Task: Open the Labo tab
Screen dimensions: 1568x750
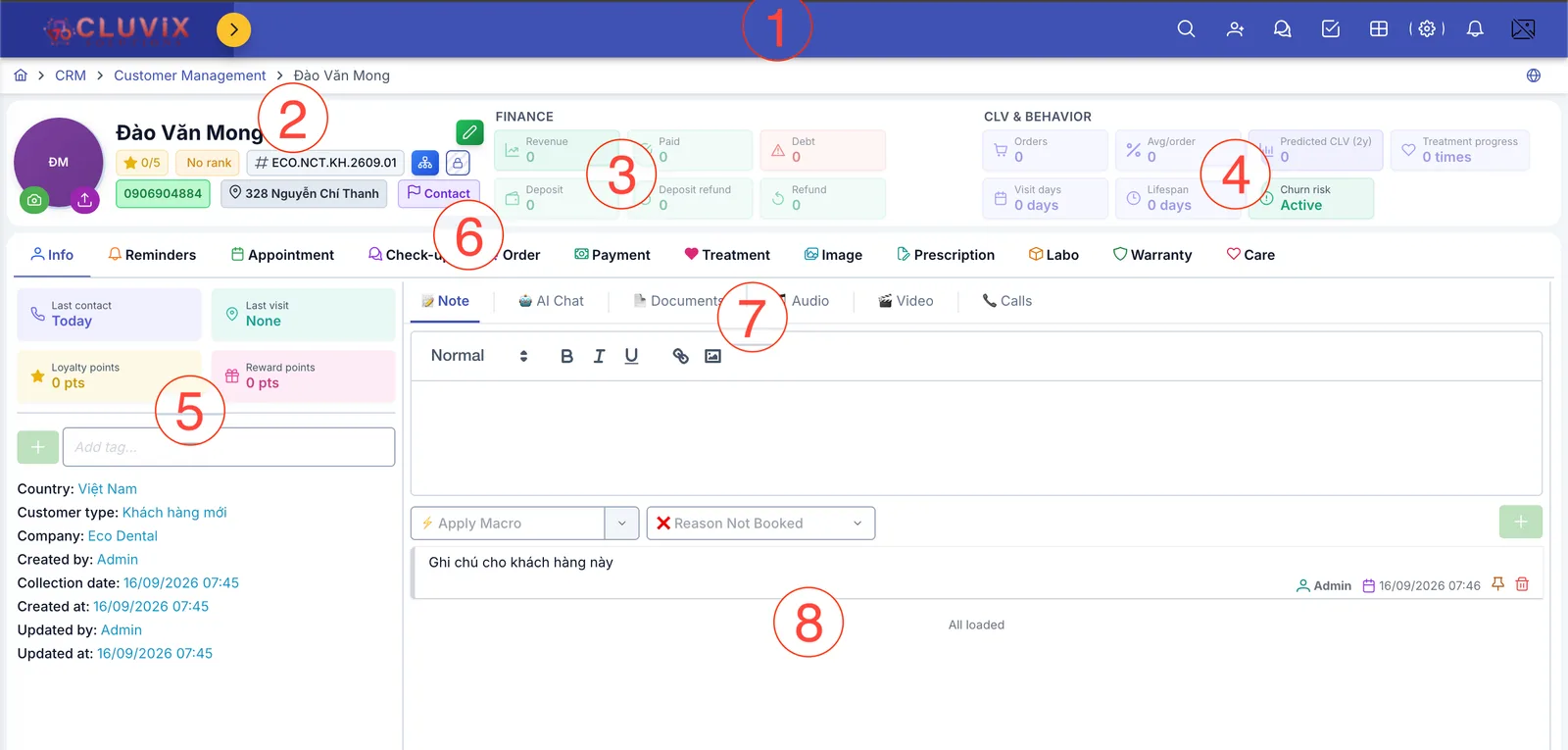Action: tap(1053, 255)
